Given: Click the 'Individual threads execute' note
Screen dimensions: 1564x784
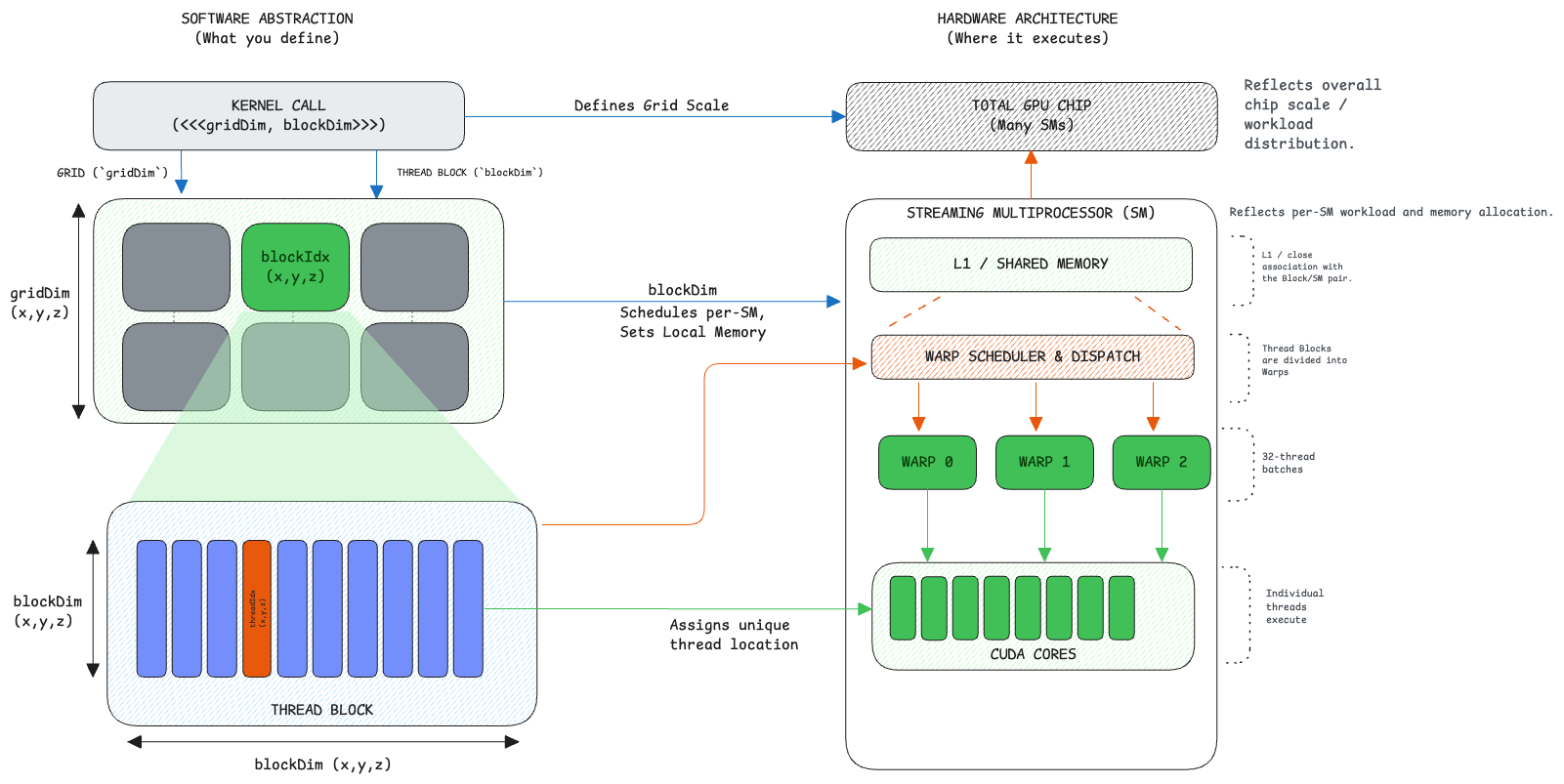Looking at the screenshot, I should coord(1294,606).
